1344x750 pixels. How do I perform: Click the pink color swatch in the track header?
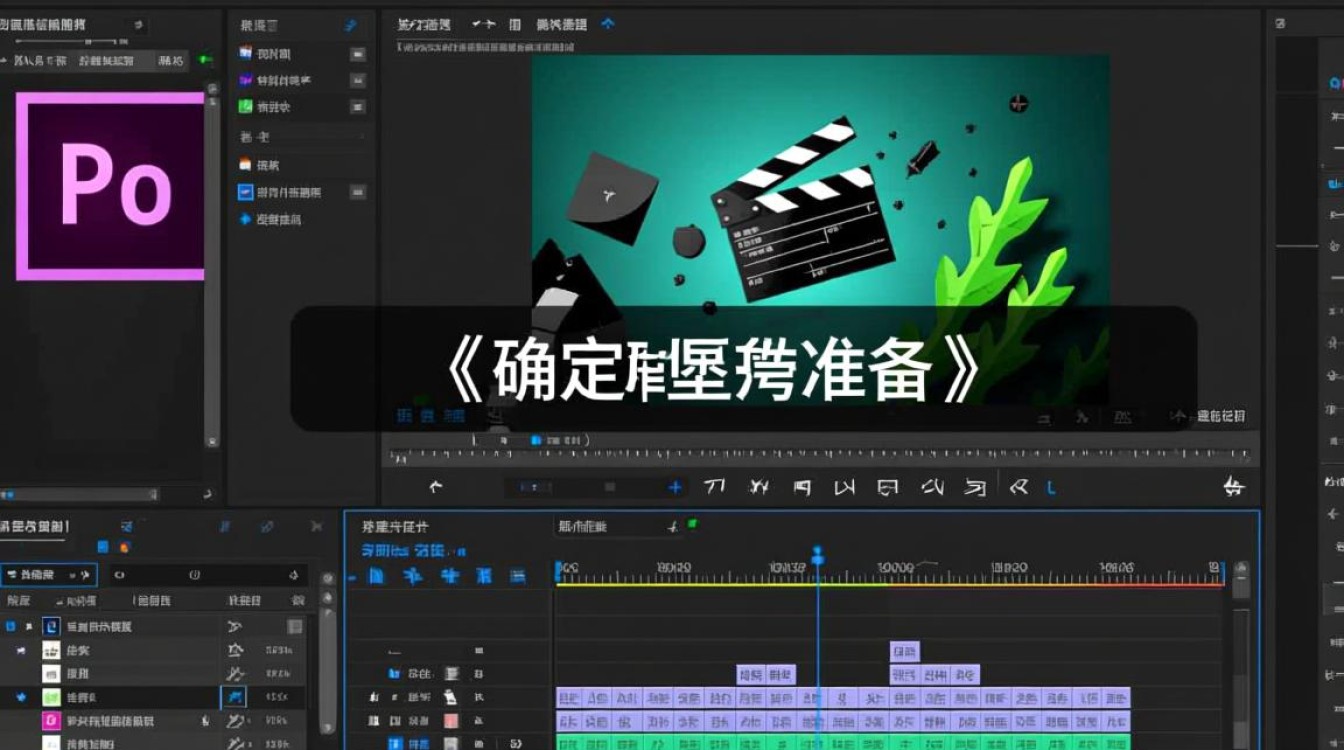coord(451,721)
